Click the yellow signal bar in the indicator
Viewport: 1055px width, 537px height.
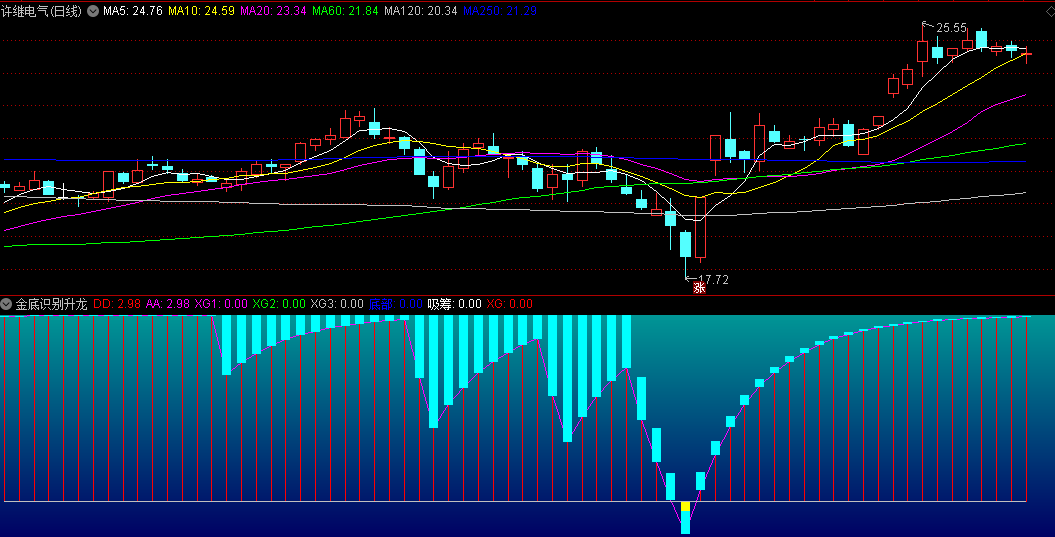pyautogui.click(x=685, y=507)
